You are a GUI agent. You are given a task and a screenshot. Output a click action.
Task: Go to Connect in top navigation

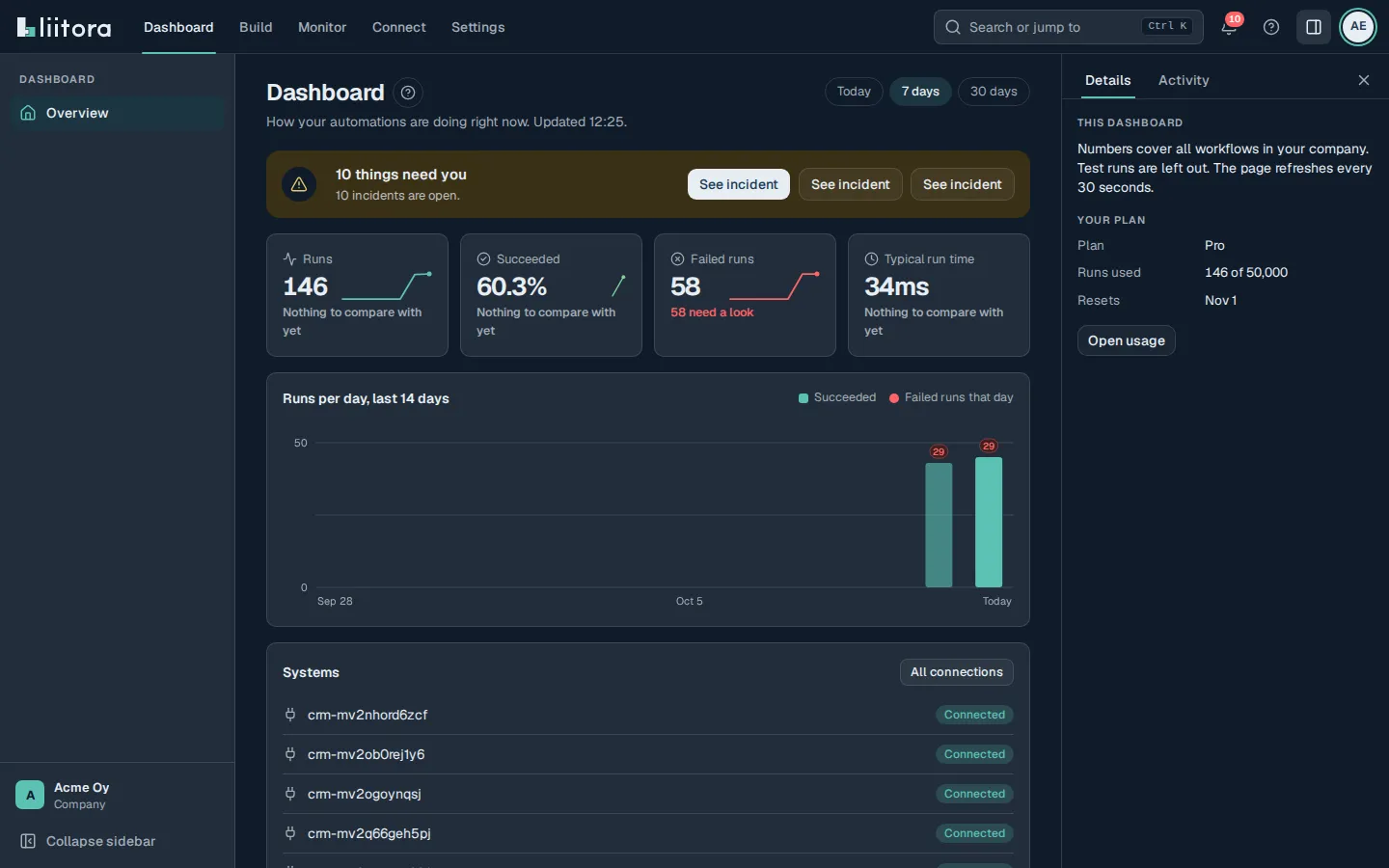tap(398, 27)
